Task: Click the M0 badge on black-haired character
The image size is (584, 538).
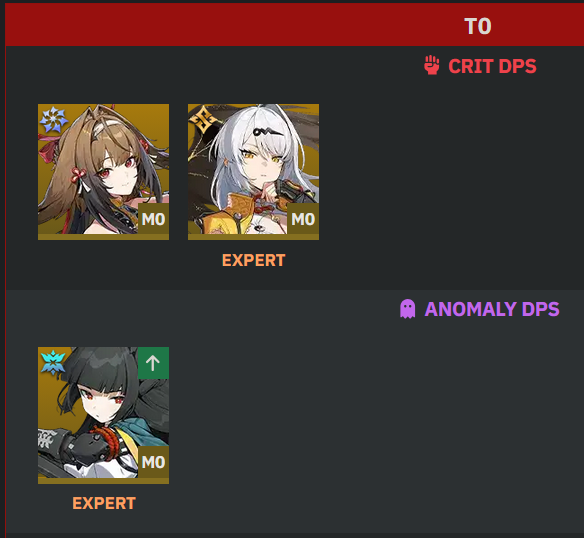Action: (x=153, y=462)
